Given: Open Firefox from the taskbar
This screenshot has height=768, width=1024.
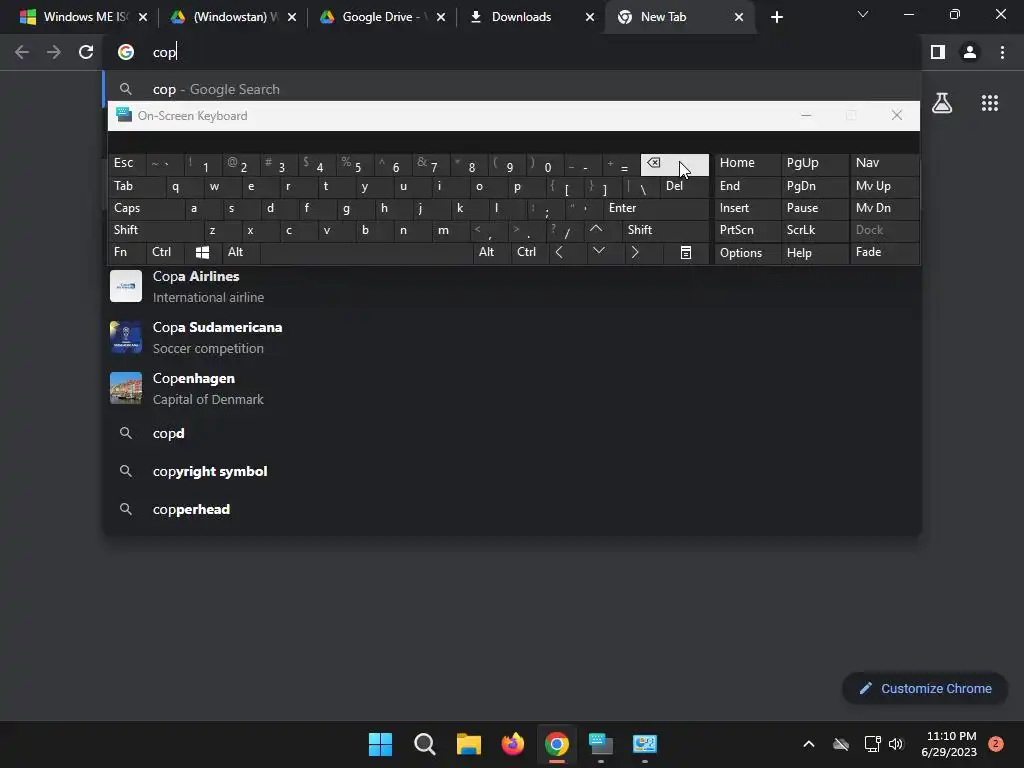Looking at the screenshot, I should pyautogui.click(x=513, y=744).
